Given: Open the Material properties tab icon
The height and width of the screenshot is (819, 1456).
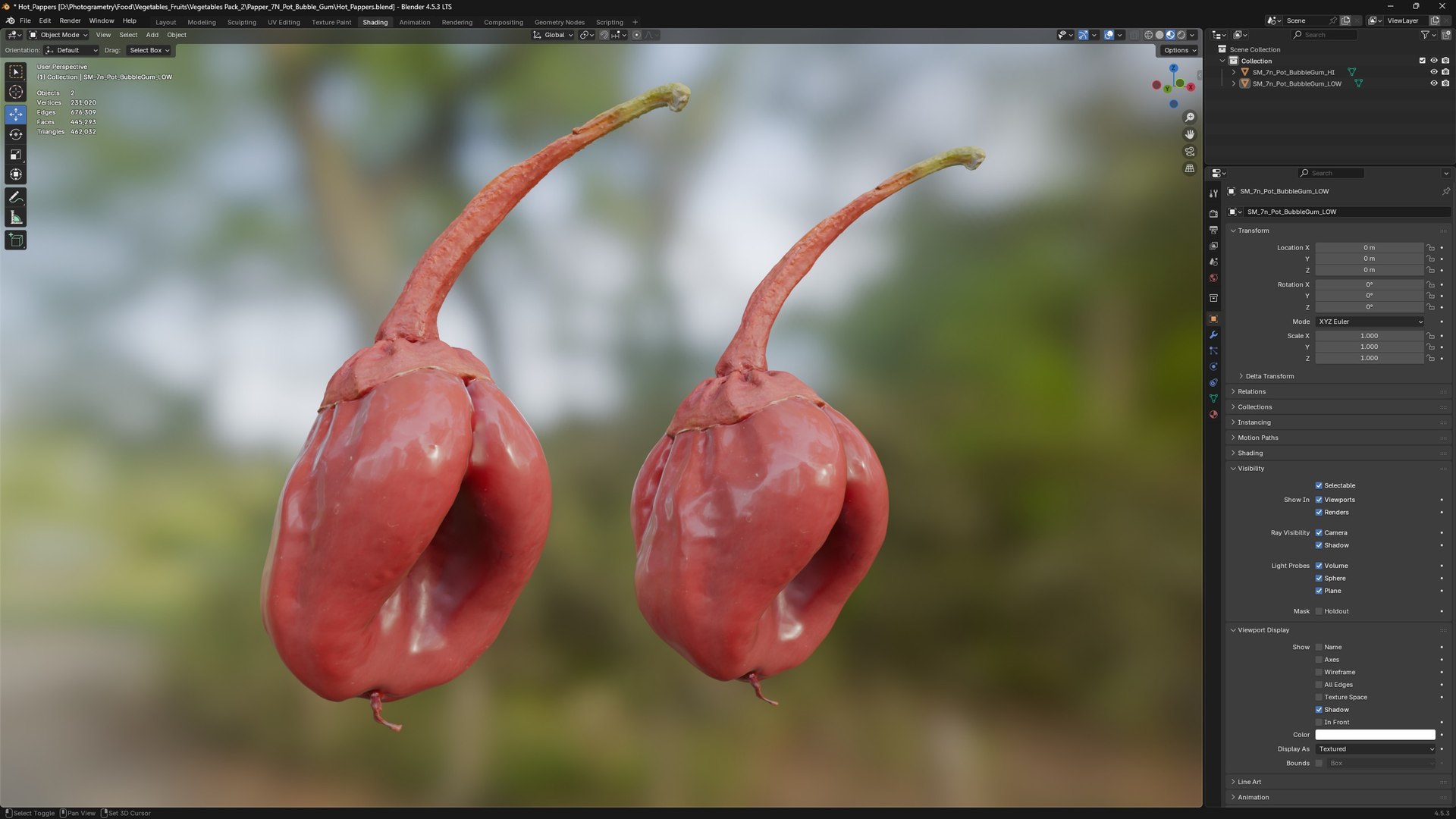Looking at the screenshot, I should point(1213,415).
